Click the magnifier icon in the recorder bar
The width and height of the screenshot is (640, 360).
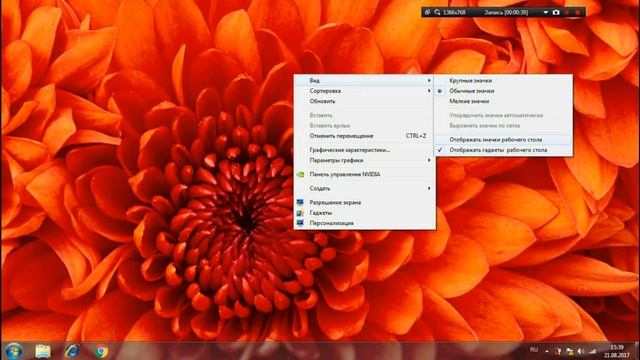tap(437, 13)
